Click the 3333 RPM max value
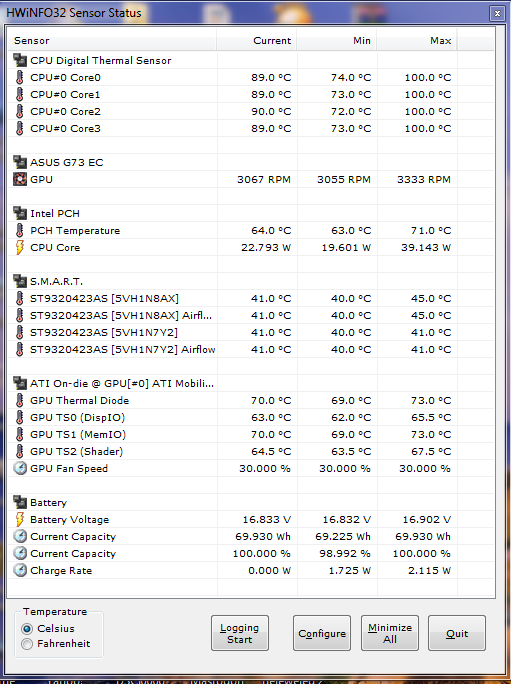511x684 pixels. click(x=424, y=180)
